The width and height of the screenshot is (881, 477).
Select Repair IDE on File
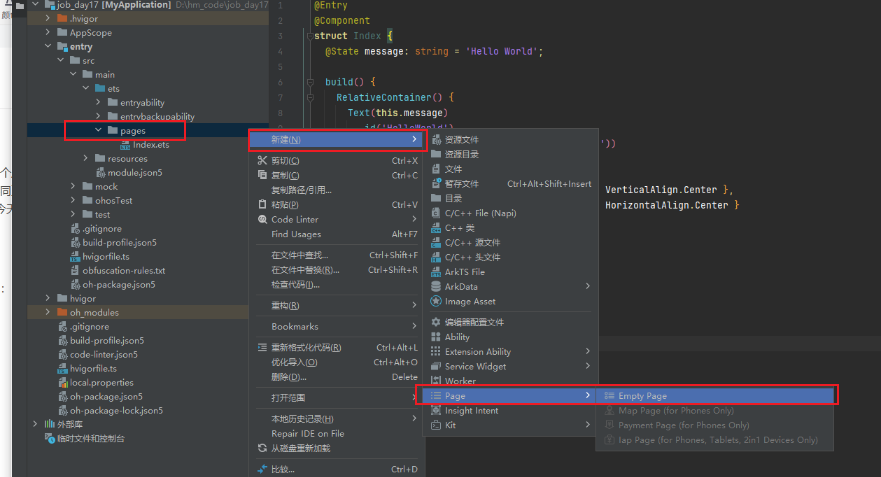coord(337,433)
